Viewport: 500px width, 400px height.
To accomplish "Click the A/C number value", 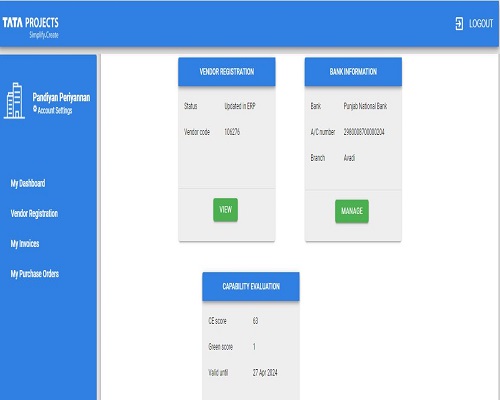I will [364, 132].
